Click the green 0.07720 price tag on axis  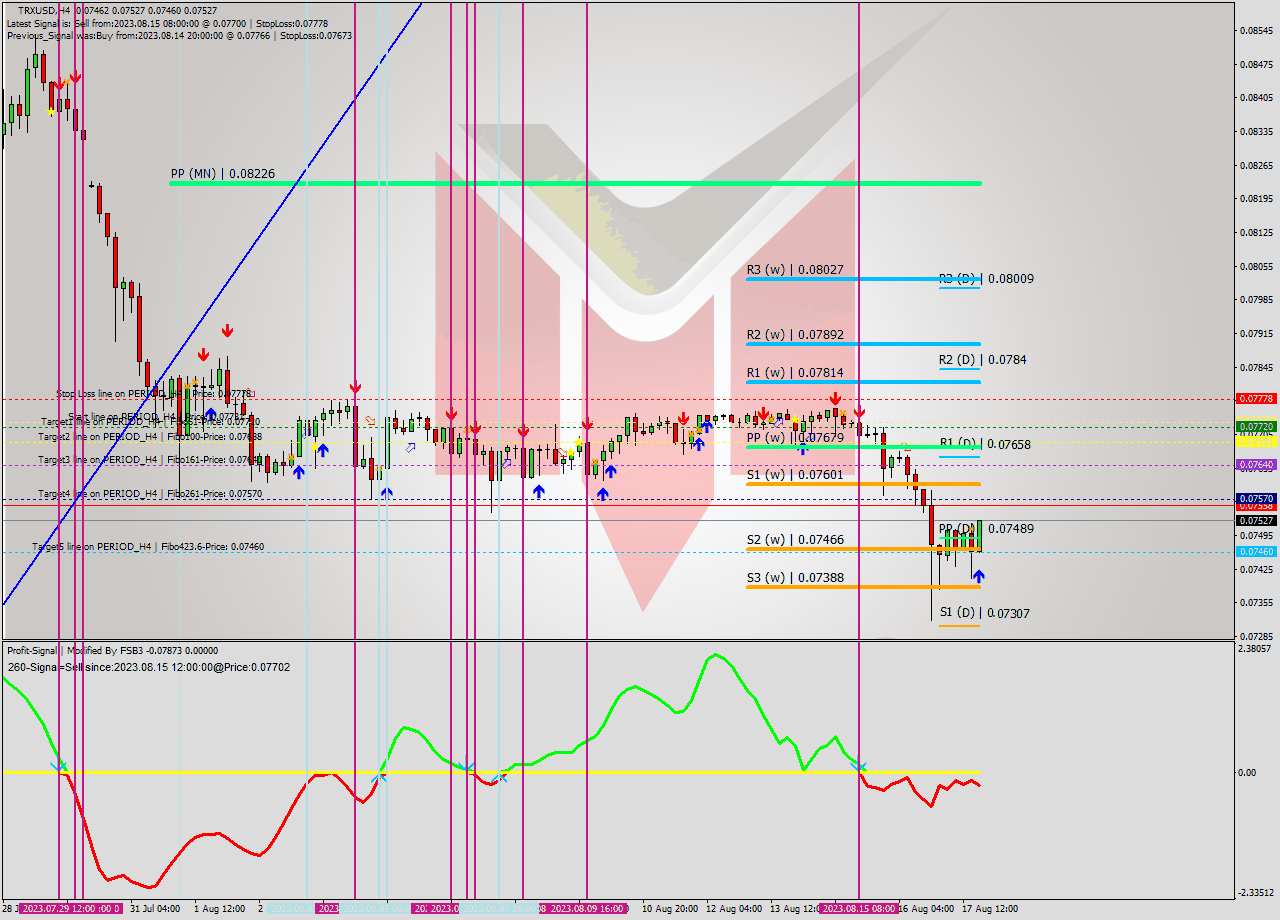pos(1256,426)
